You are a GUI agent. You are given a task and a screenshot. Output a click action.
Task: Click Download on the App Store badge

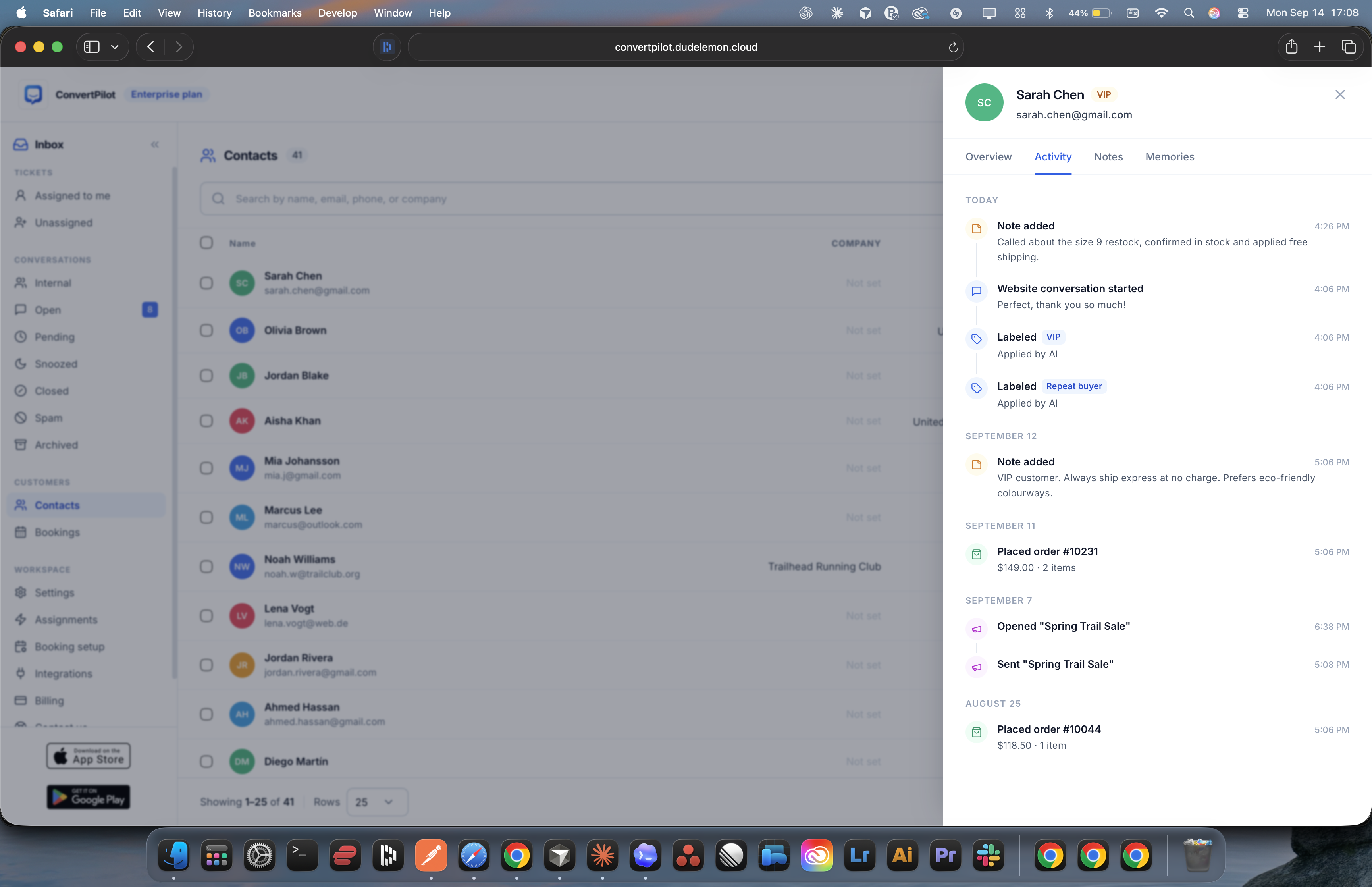[88, 756]
